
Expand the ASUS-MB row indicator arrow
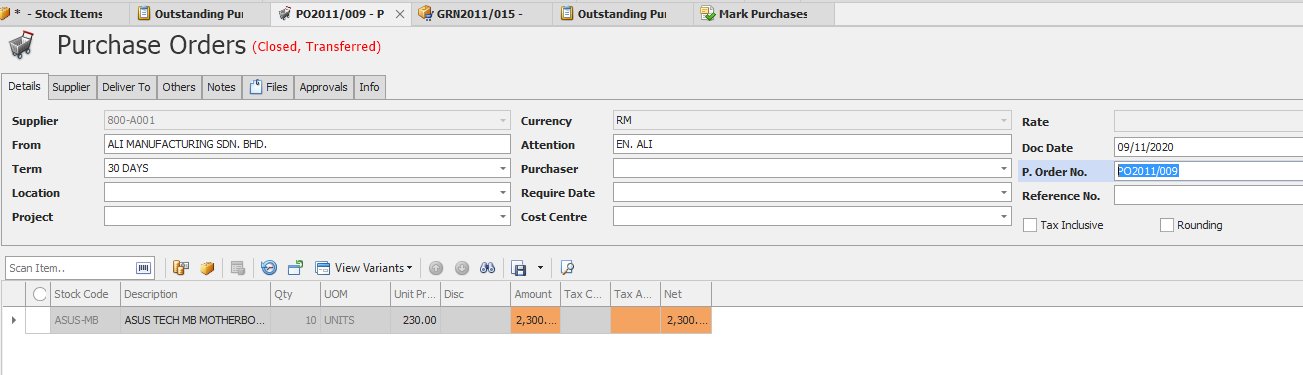coord(13,320)
